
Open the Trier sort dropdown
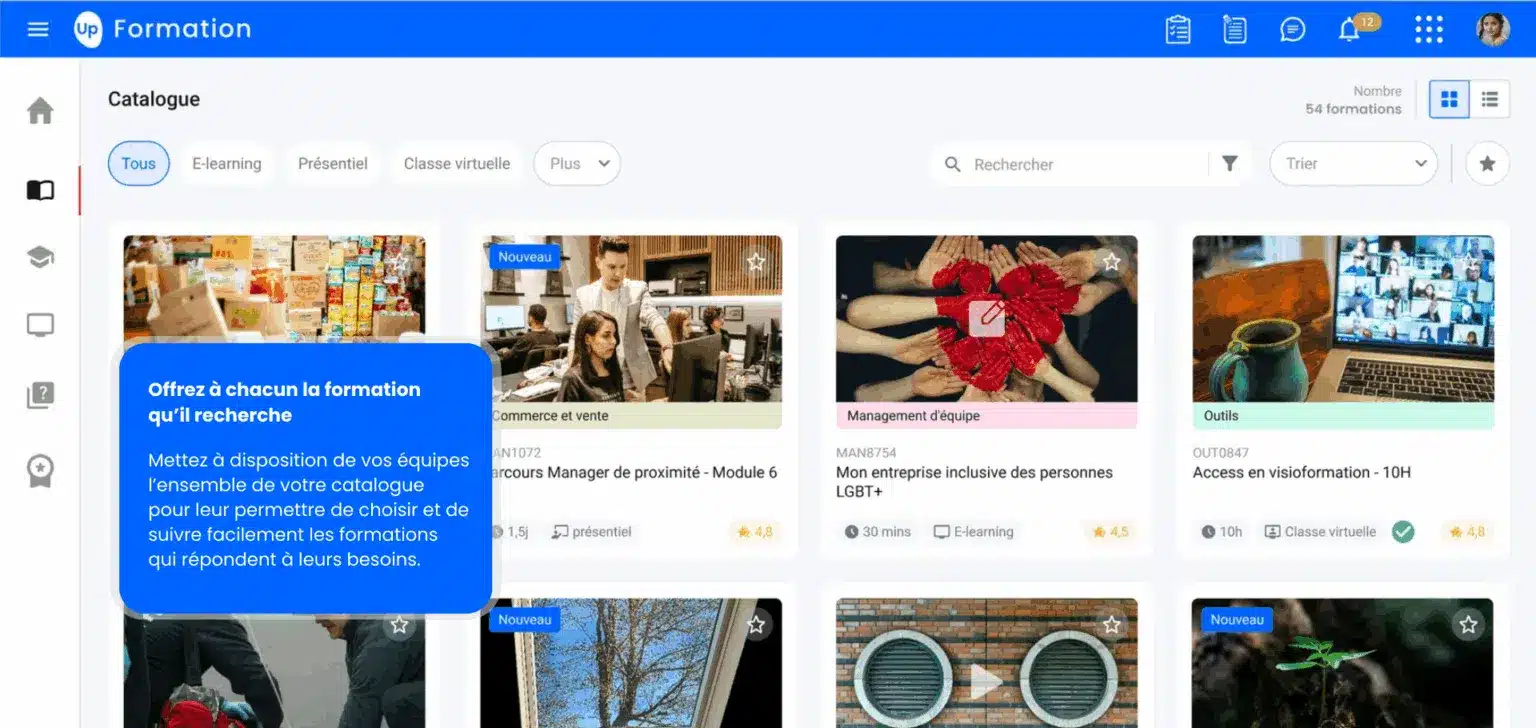coord(1353,164)
